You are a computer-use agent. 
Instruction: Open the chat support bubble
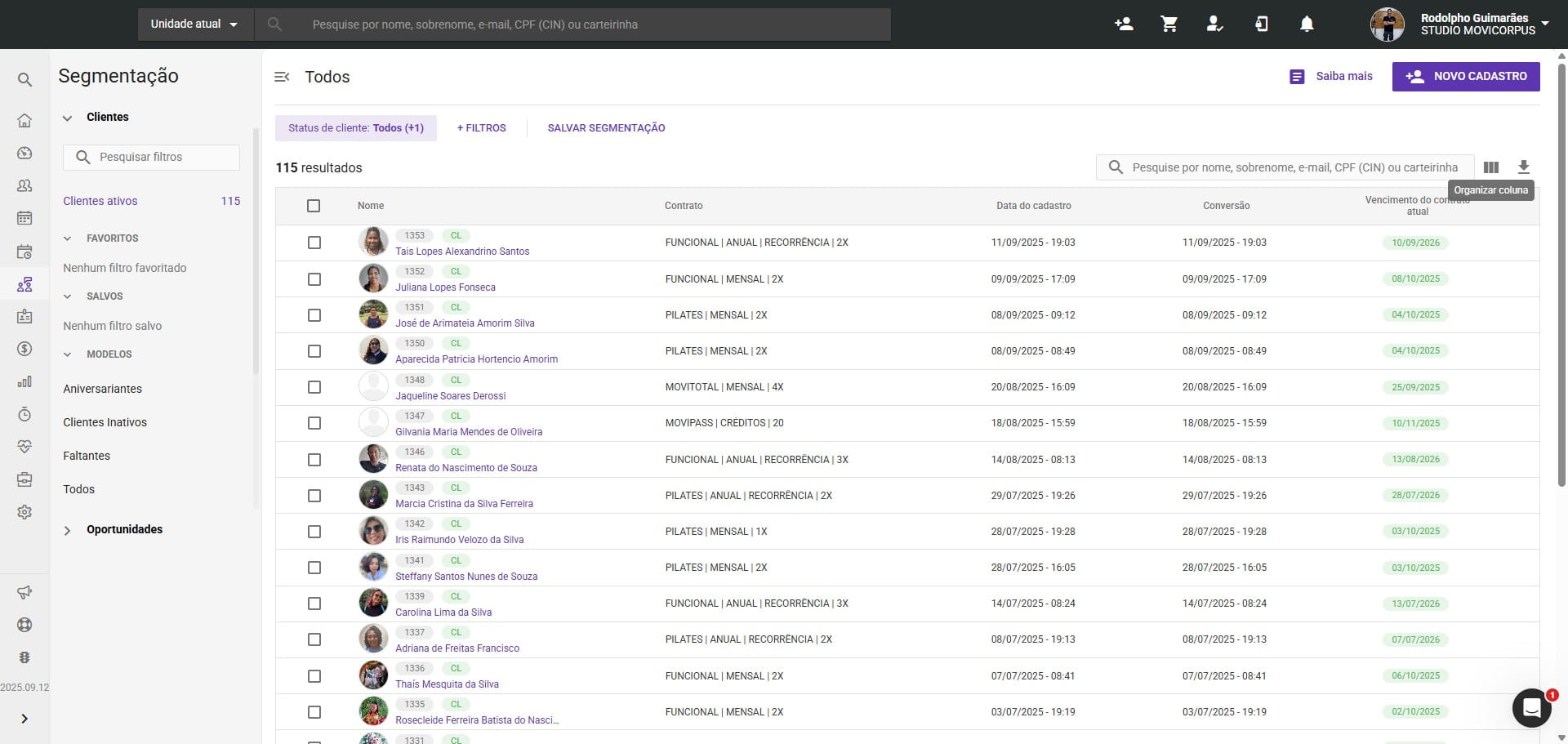1532,707
